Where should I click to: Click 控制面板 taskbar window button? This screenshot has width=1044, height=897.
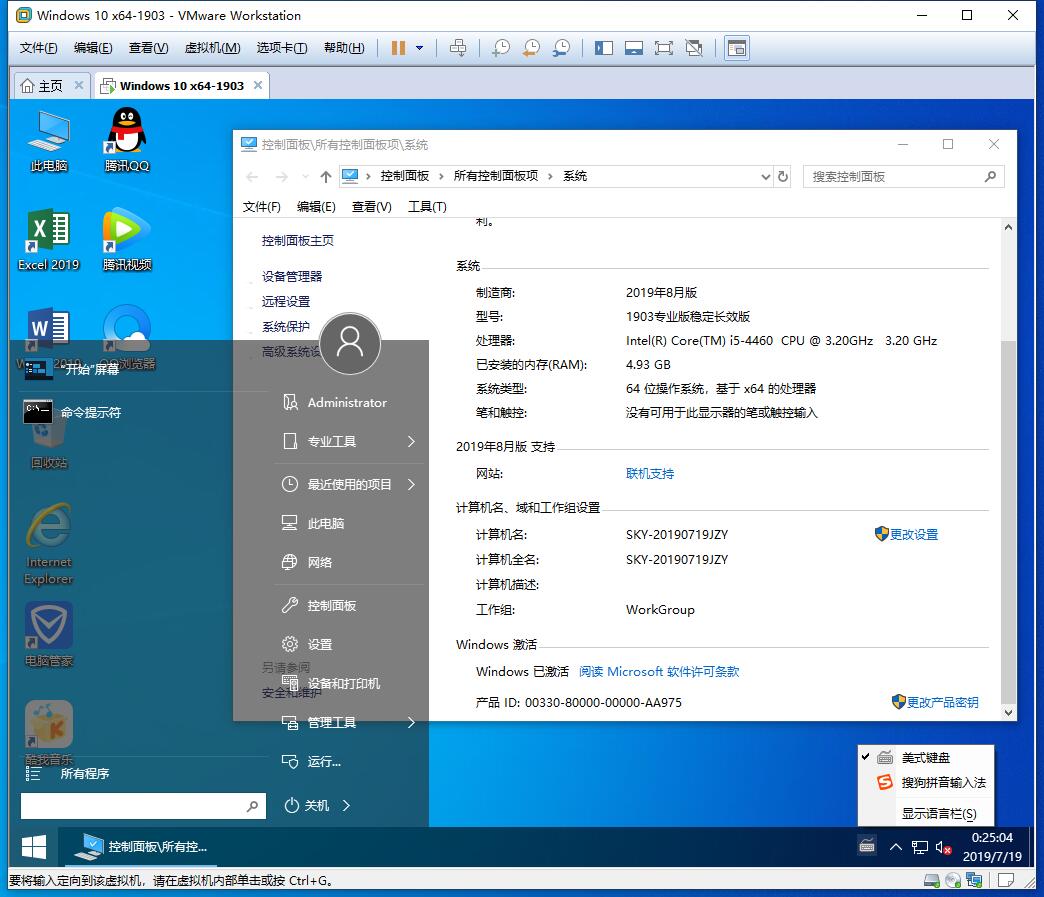tap(144, 847)
